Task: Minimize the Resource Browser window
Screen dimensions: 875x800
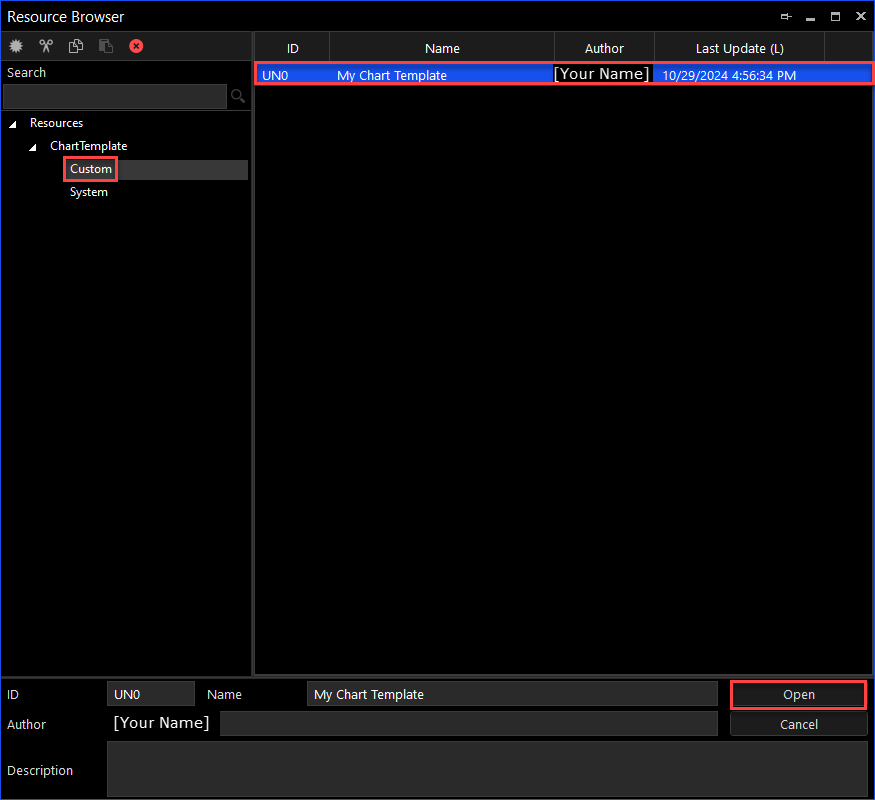Action: [x=810, y=18]
